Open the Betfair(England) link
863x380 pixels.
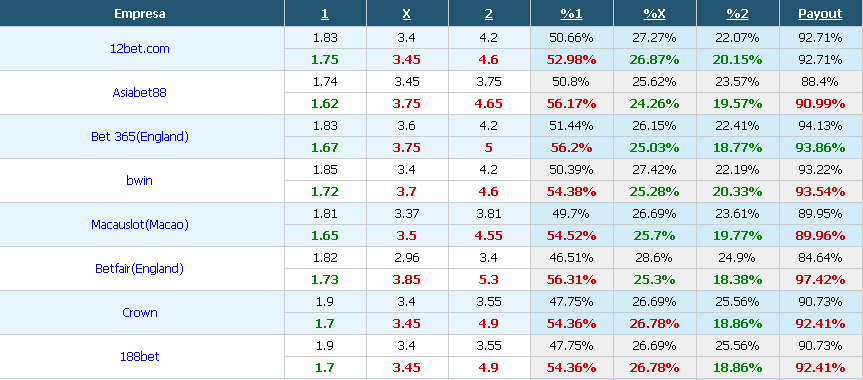[139, 269]
